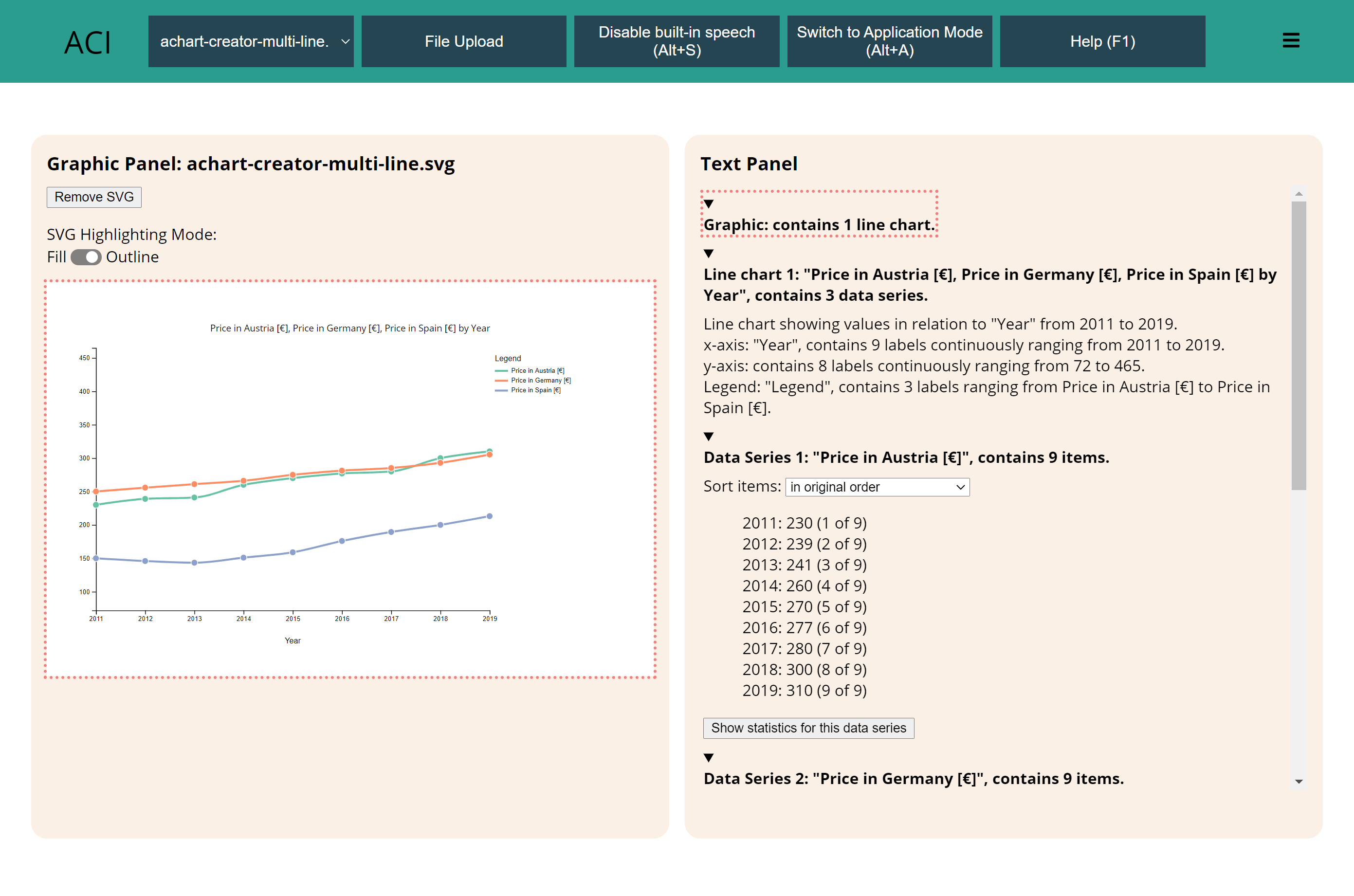
Task: Click Remove SVG button
Action: click(x=94, y=197)
